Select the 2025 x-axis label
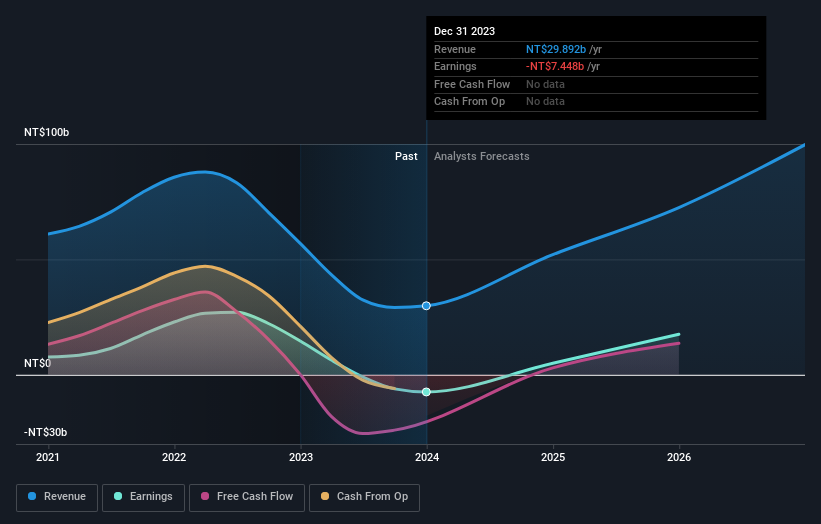Screen dimensions: 821x524 tap(553, 458)
